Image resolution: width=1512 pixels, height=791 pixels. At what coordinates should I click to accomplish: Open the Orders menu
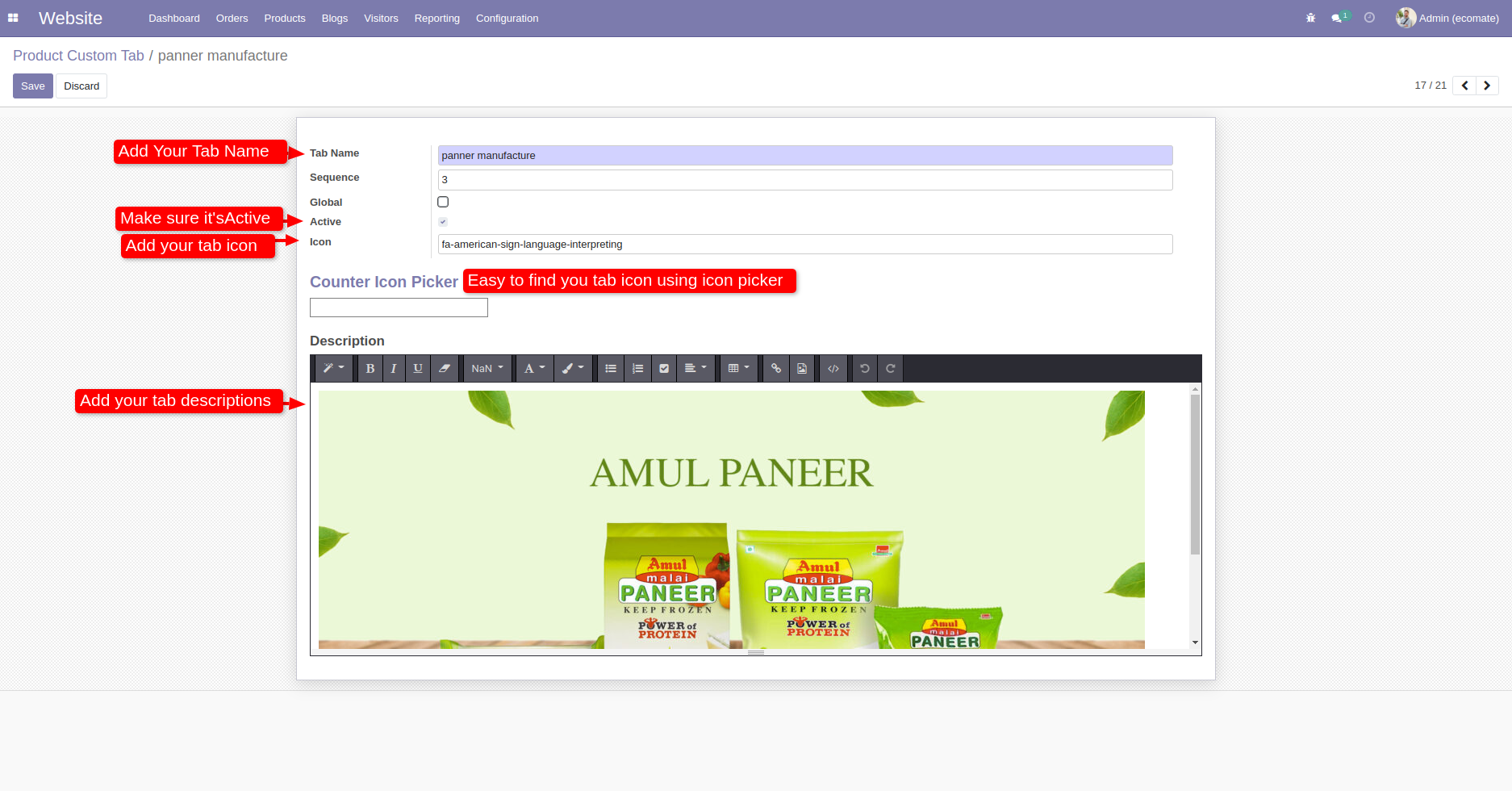tap(232, 18)
